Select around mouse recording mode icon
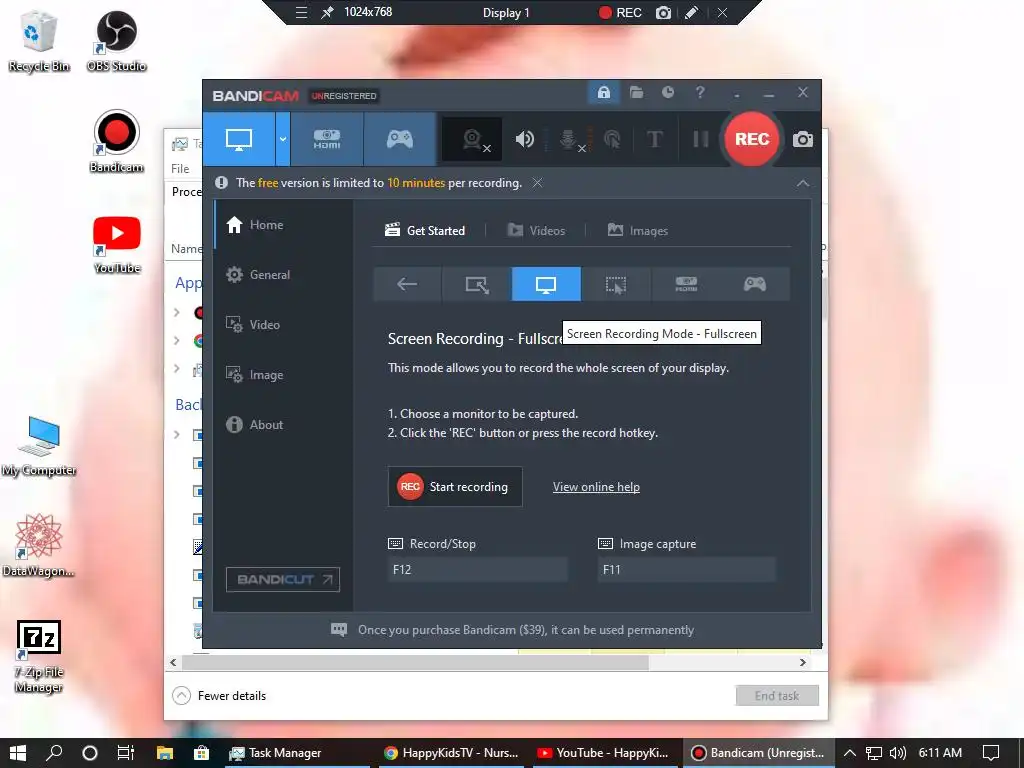The width and height of the screenshot is (1024, 768). pyautogui.click(x=616, y=284)
